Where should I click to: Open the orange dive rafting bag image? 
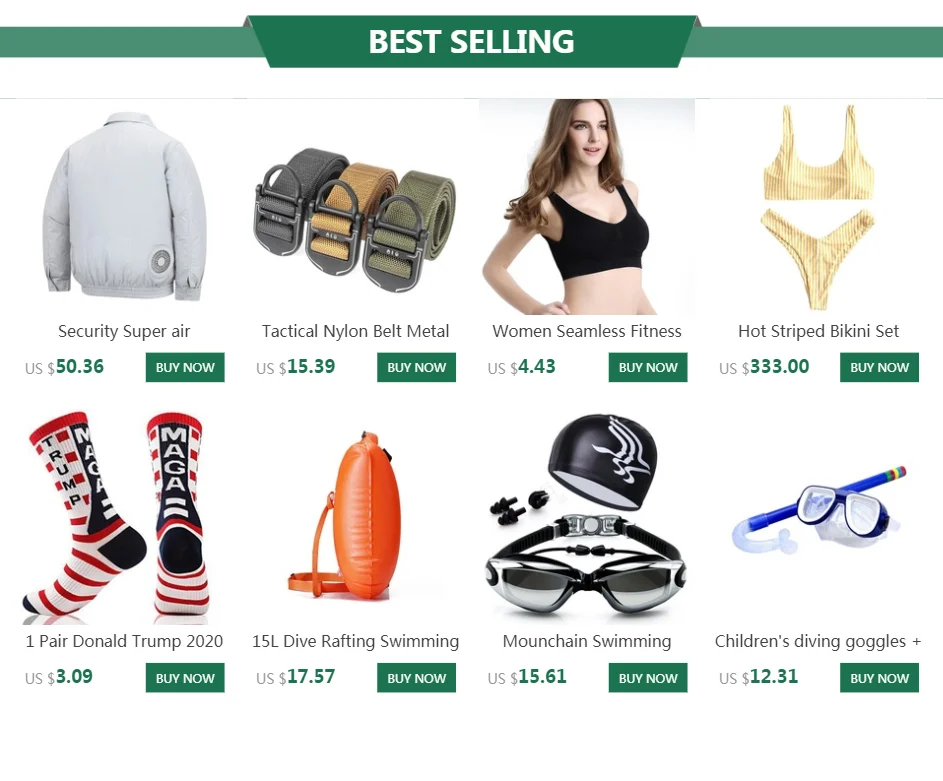[x=355, y=517]
